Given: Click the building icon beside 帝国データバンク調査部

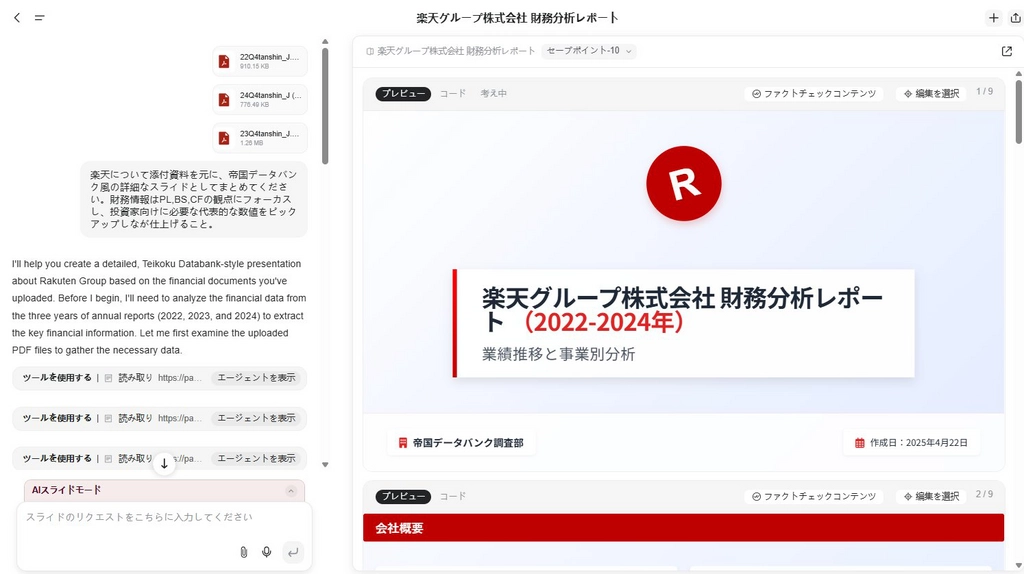Looking at the screenshot, I should [403, 443].
